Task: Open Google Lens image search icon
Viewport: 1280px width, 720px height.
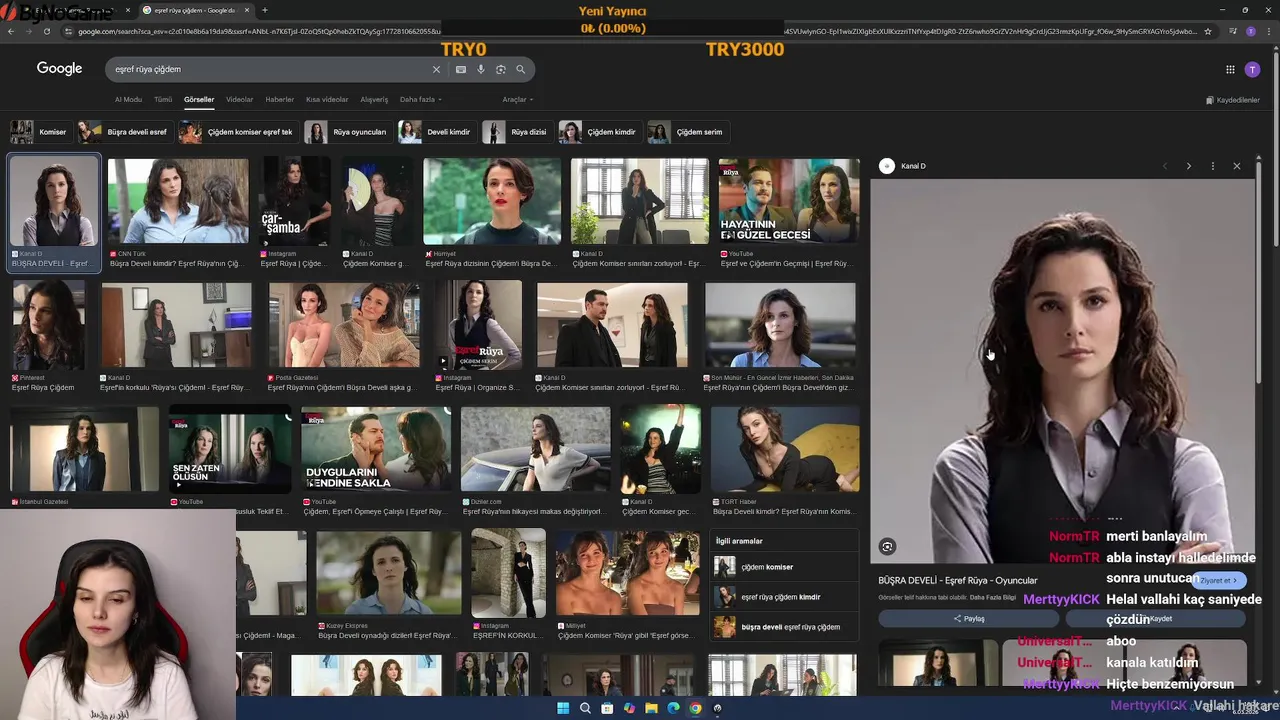Action: 501,69
